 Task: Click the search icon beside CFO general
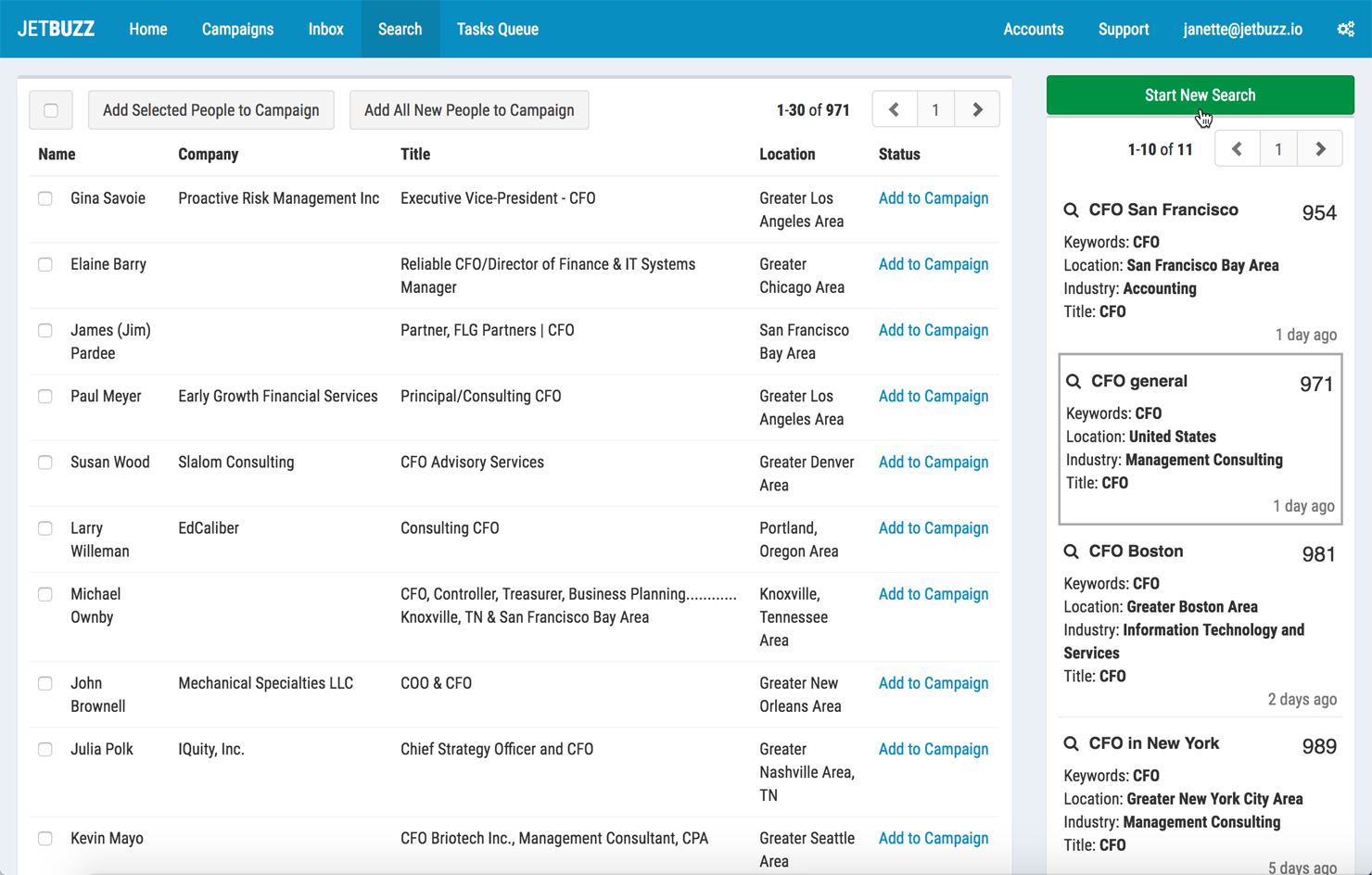click(x=1073, y=380)
